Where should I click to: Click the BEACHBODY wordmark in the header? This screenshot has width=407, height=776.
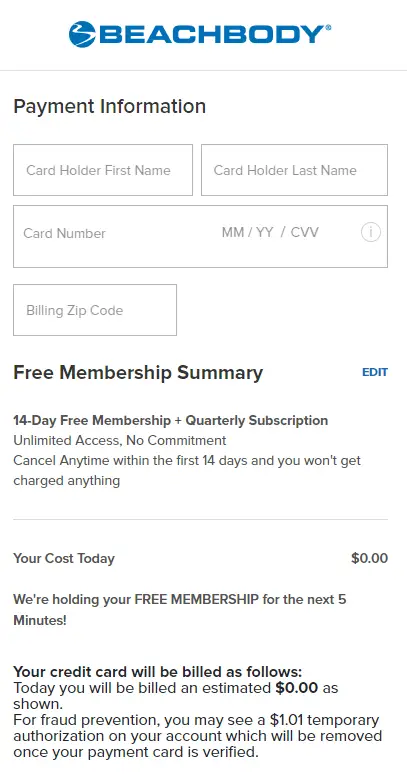click(x=215, y=34)
